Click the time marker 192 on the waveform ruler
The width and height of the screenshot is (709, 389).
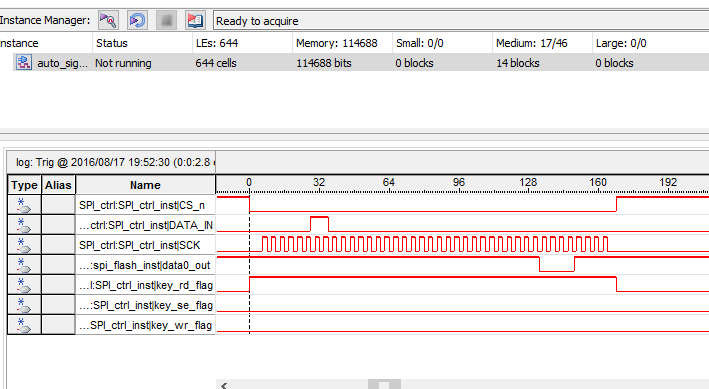(668, 182)
